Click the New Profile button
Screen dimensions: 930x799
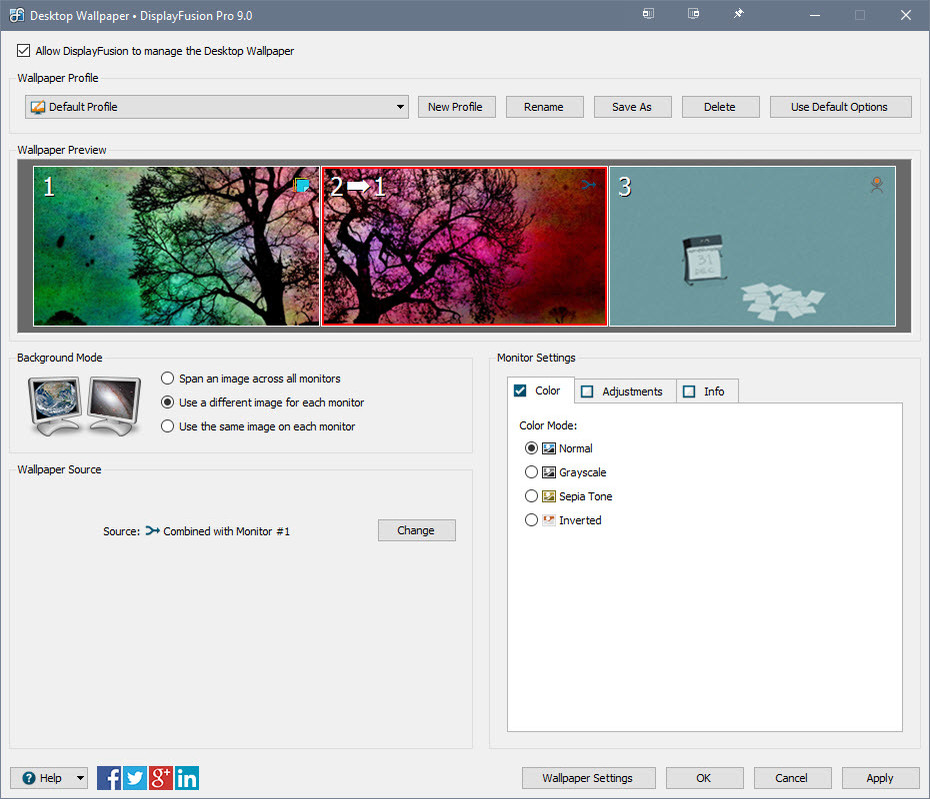[x=456, y=106]
